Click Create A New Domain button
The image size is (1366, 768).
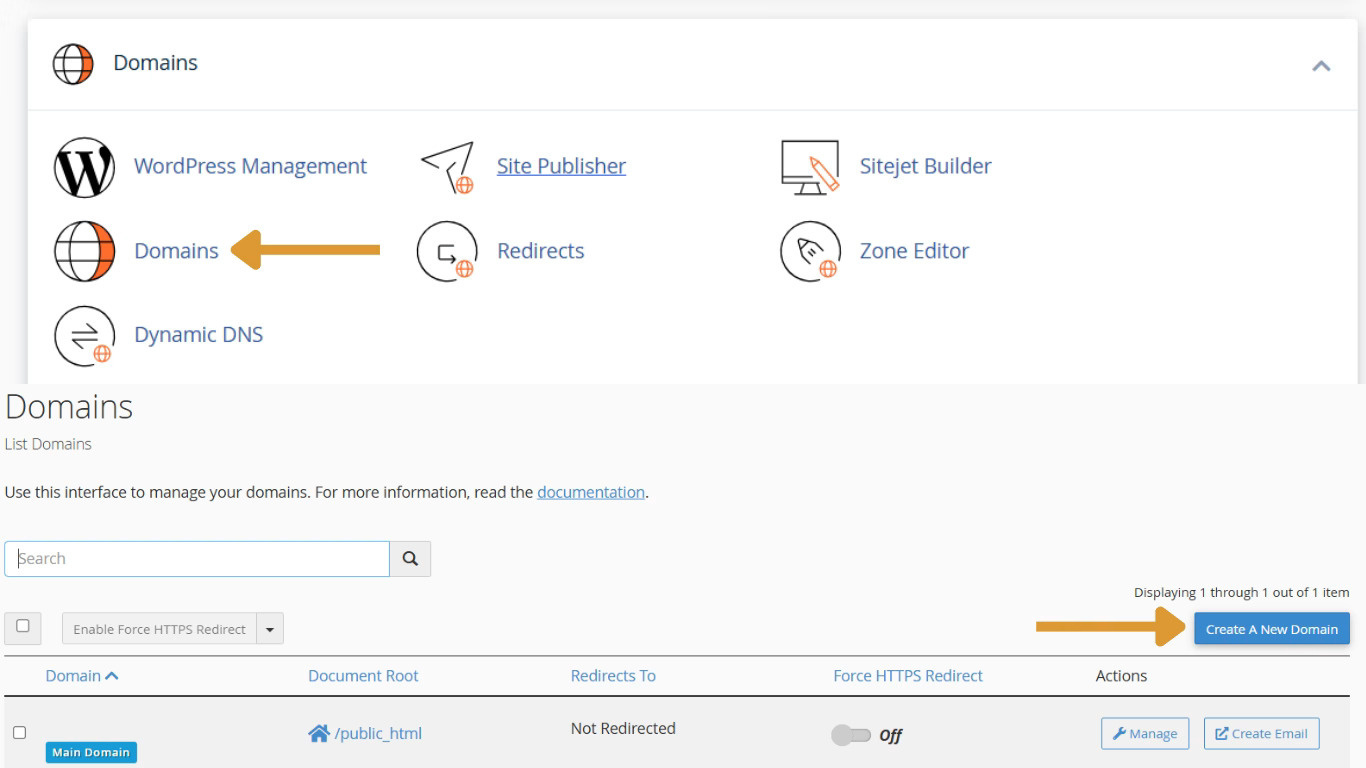click(x=1272, y=629)
